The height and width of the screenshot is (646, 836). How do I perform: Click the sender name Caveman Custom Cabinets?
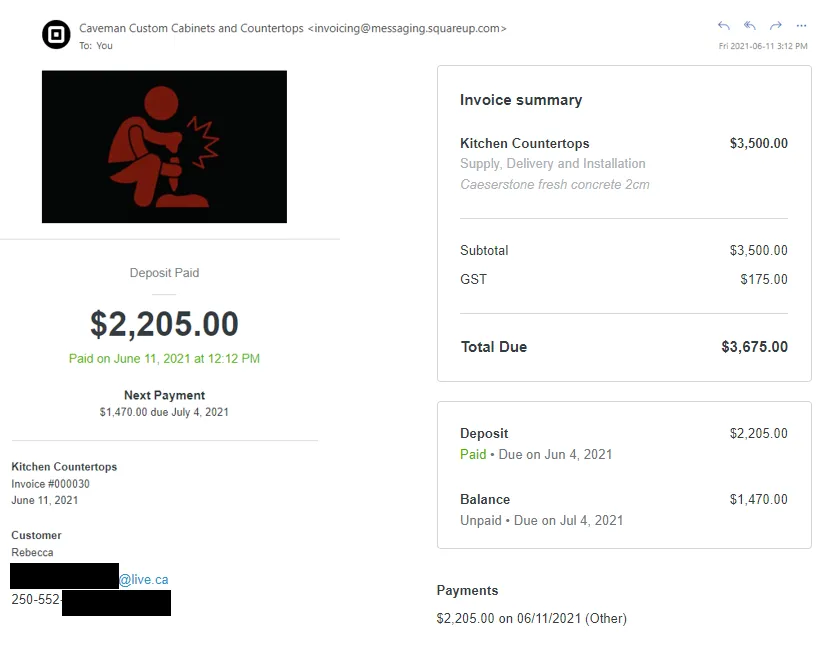coord(190,28)
